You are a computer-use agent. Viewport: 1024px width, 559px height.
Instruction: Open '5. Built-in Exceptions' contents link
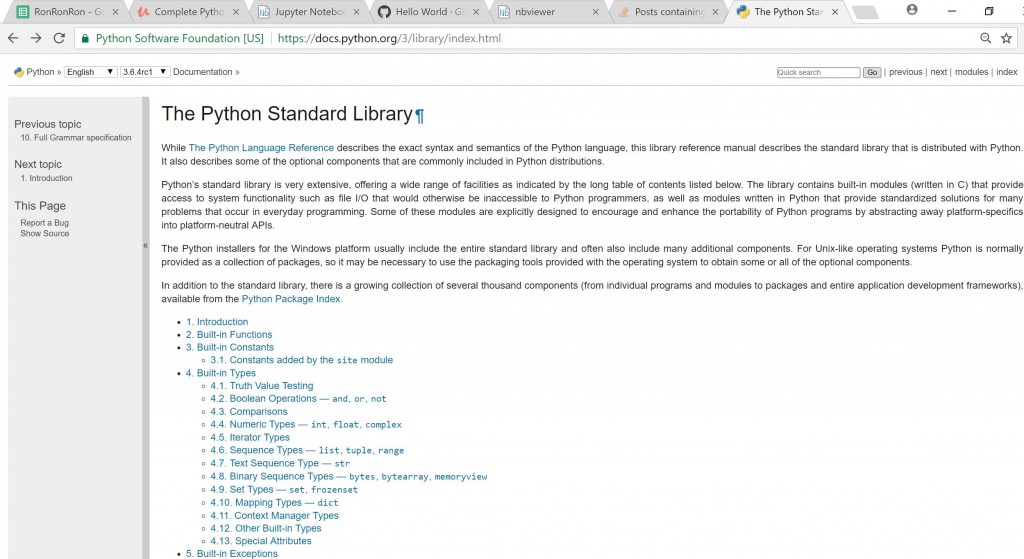(232, 554)
